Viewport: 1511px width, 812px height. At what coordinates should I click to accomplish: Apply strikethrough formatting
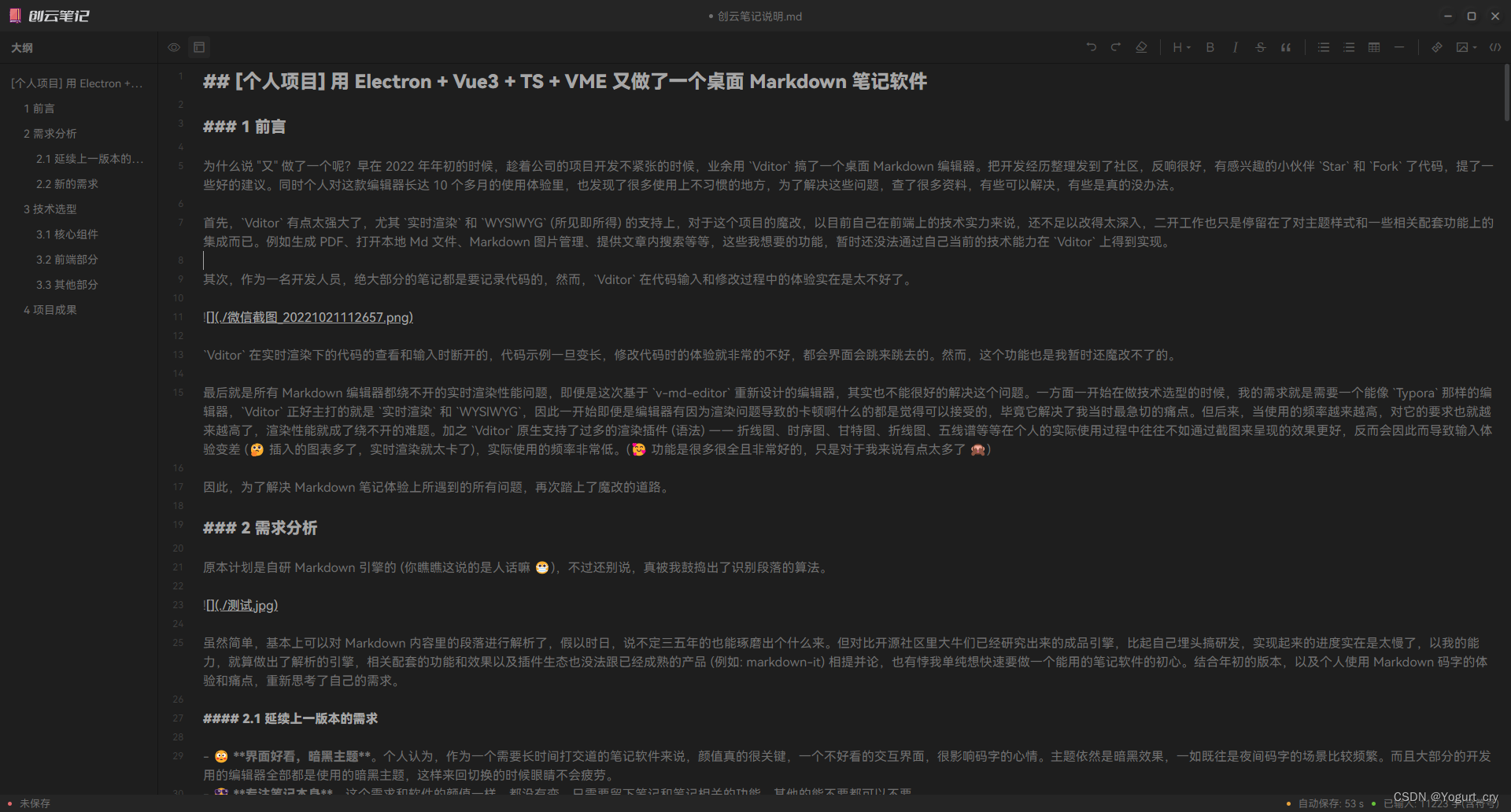pos(1260,47)
